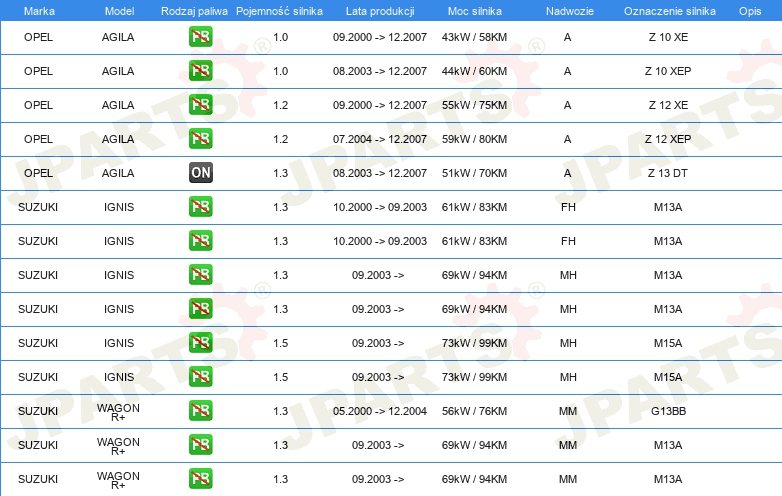Click petrol fuel icon in Z 12 XEP row
This screenshot has width=782, height=496.
[200, 139]
